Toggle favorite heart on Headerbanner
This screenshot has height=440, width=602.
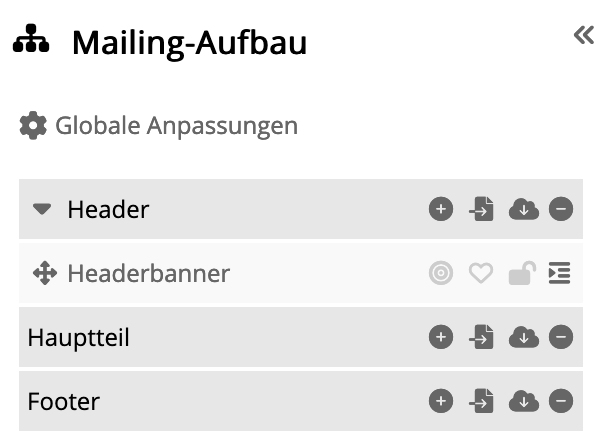pos(481,273)
